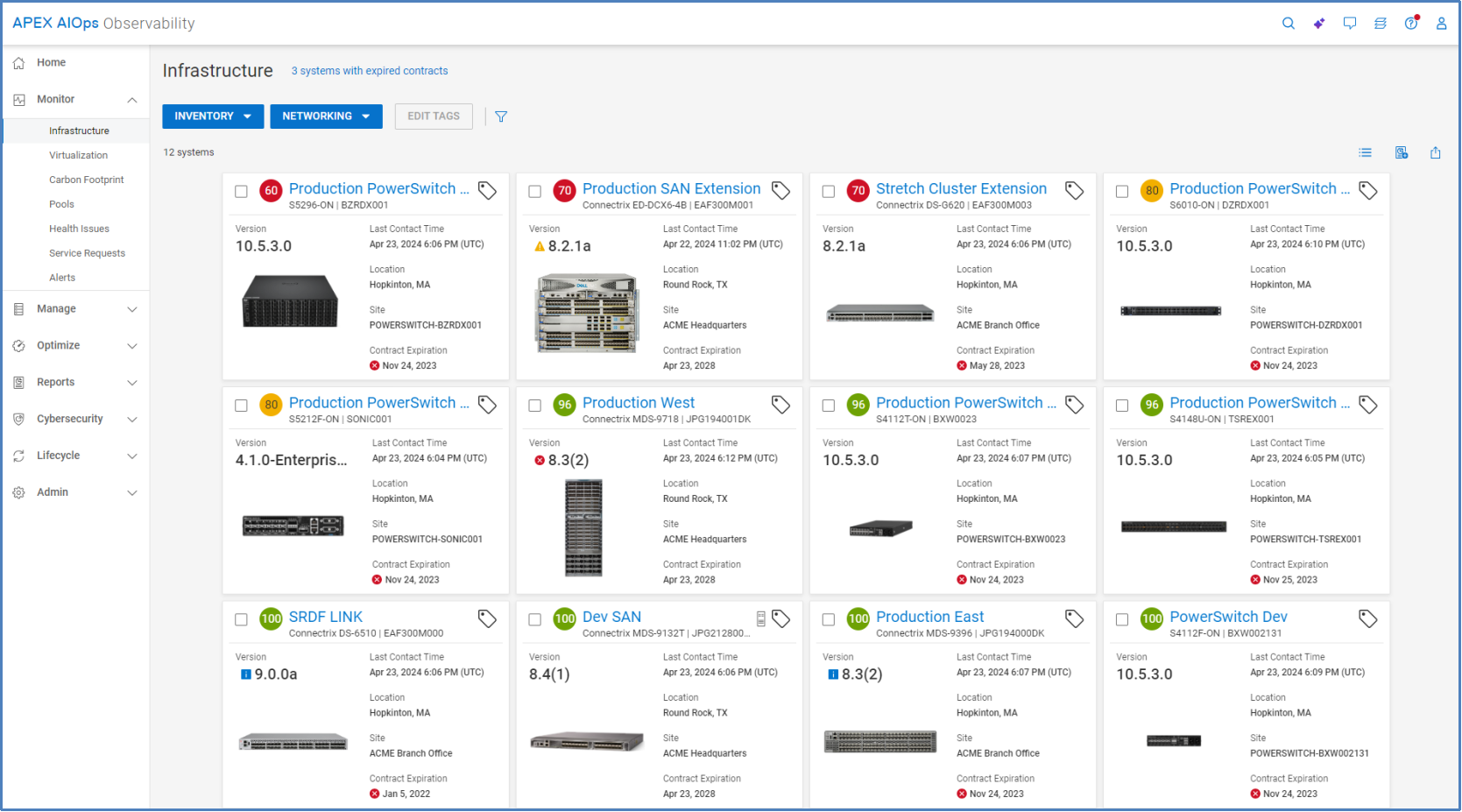
Task: Click tag icon on Production East card
Action: point(1074,618)
